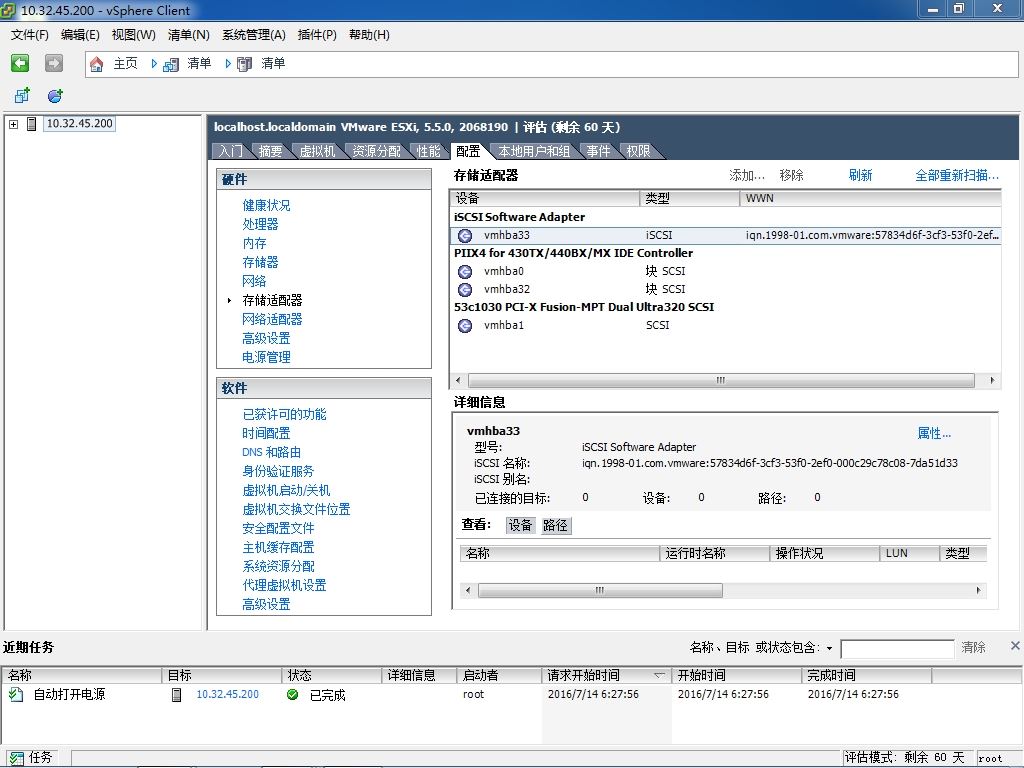Click the sort arrow on 请求开始时间 column
Image resolution: width=1024 pixels, height=768 pixels.
coord(659,675)
